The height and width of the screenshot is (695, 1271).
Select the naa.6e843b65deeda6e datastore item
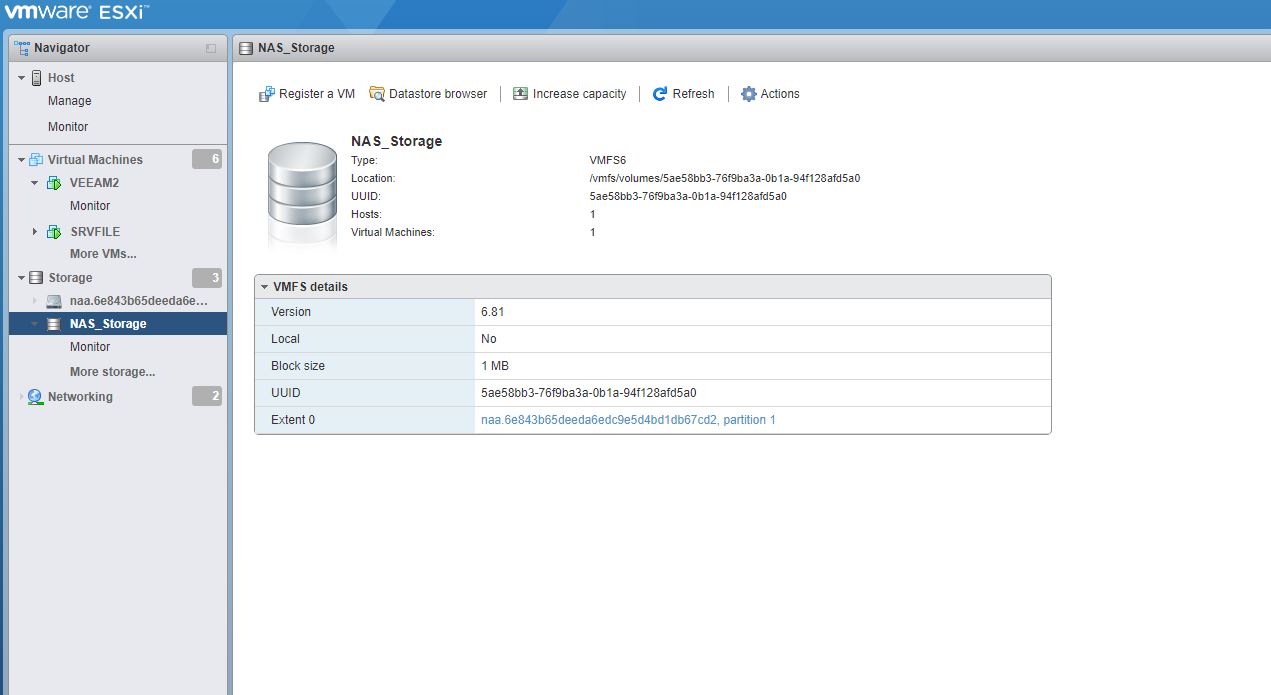pos(138,301)
